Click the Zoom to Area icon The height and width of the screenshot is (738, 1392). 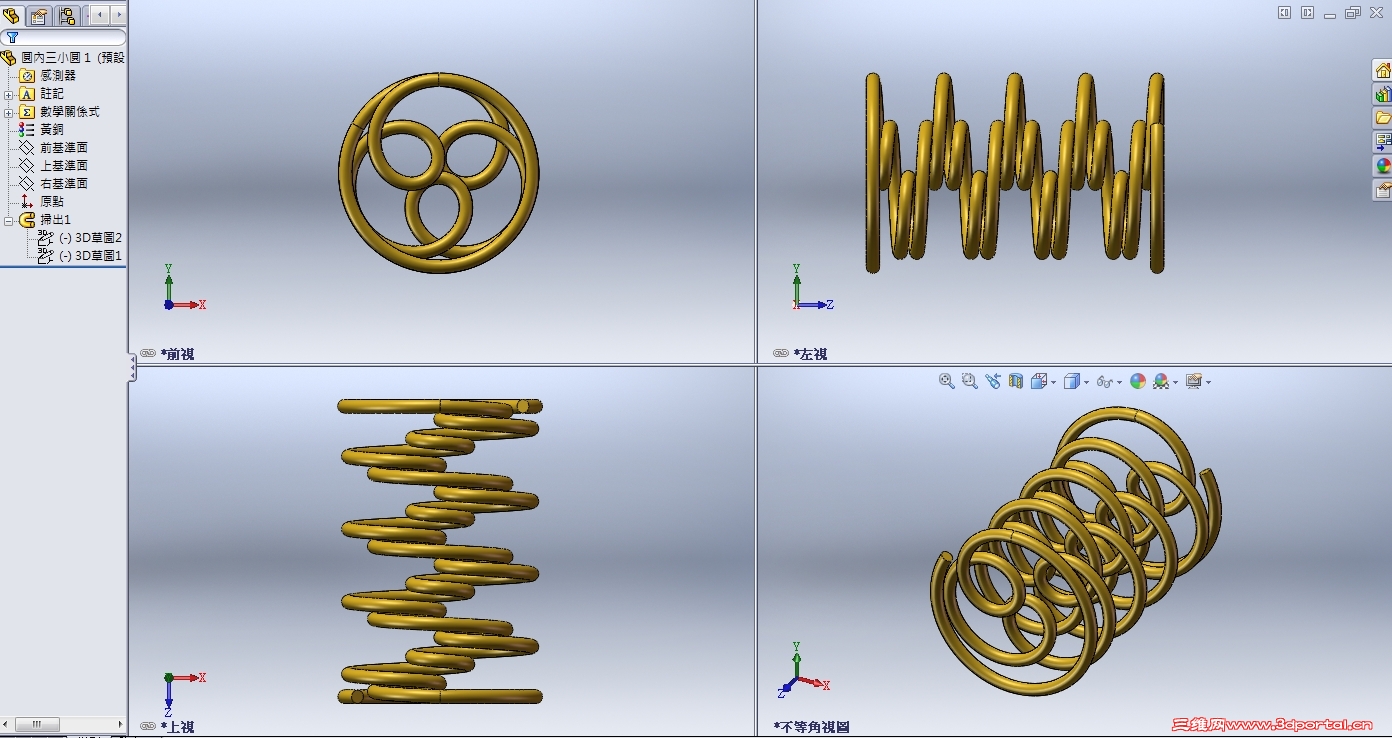(x=969, y=381)
